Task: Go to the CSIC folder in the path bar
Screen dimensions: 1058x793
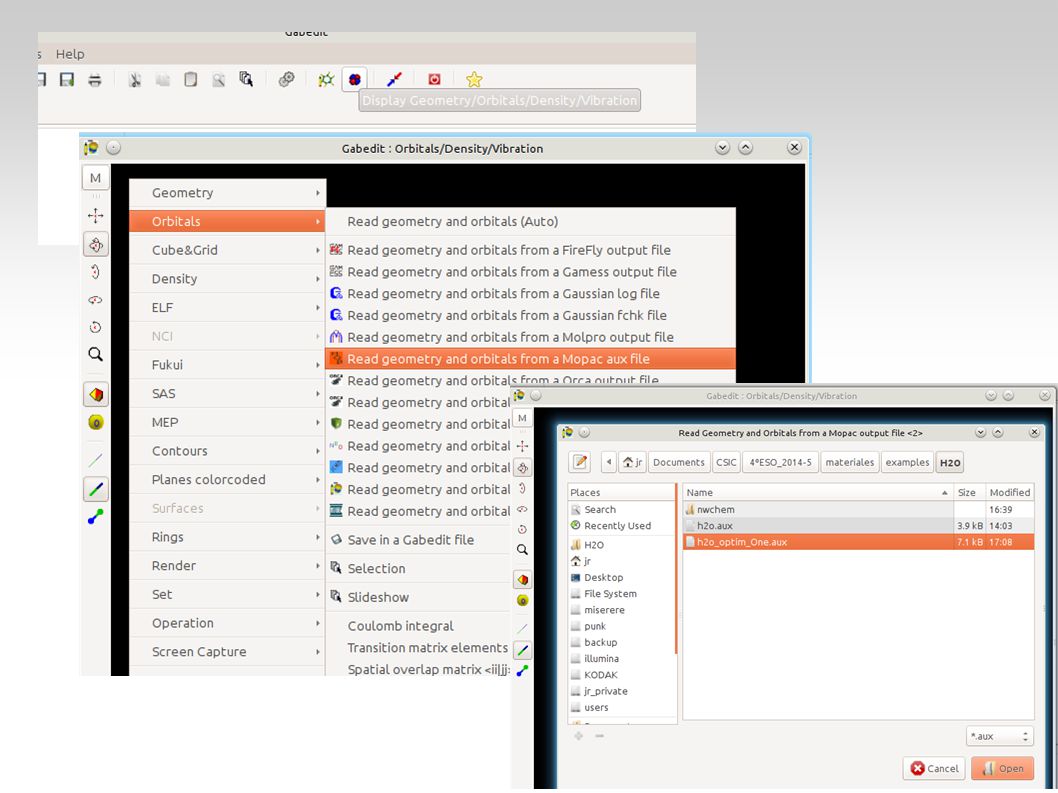Action: tap(726, 462)
